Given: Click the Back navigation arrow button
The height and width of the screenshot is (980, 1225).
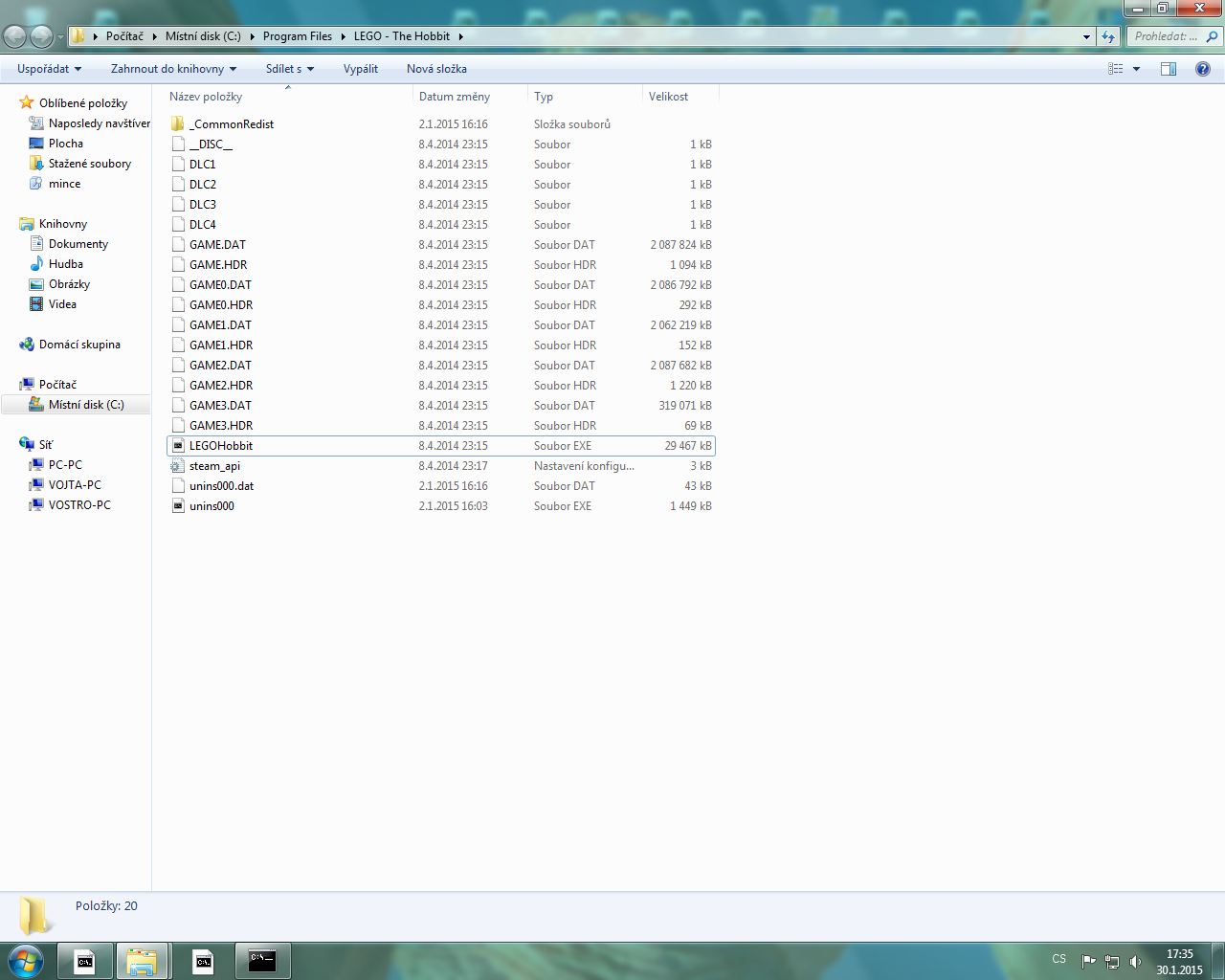Looking at the screenshot, I should [15, 36].
